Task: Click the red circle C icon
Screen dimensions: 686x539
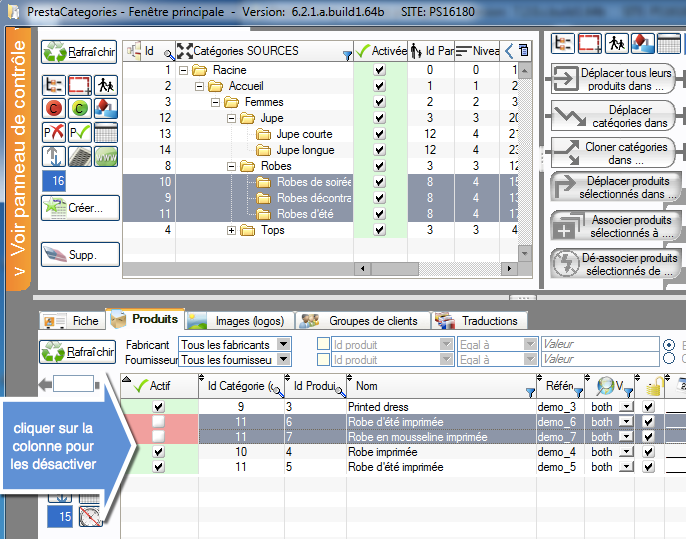Action: (x=54, y=108)
